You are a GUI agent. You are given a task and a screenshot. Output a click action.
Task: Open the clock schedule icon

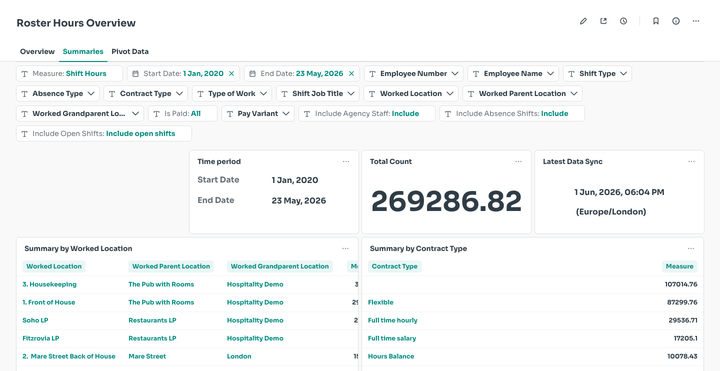(623, 21)
